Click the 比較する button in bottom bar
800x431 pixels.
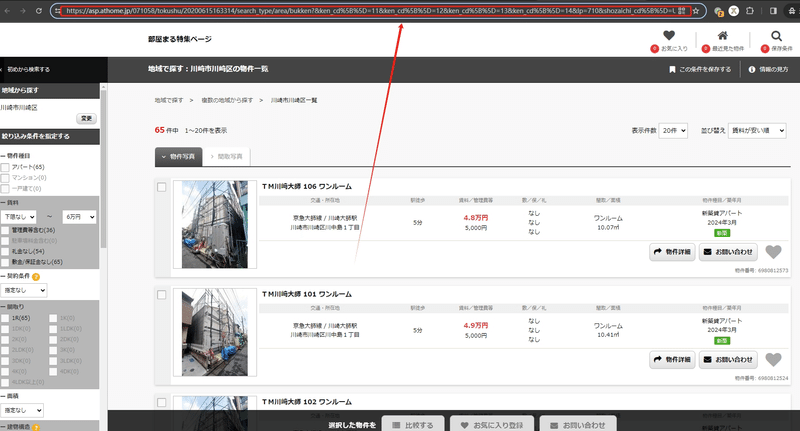tap(413, 425)
